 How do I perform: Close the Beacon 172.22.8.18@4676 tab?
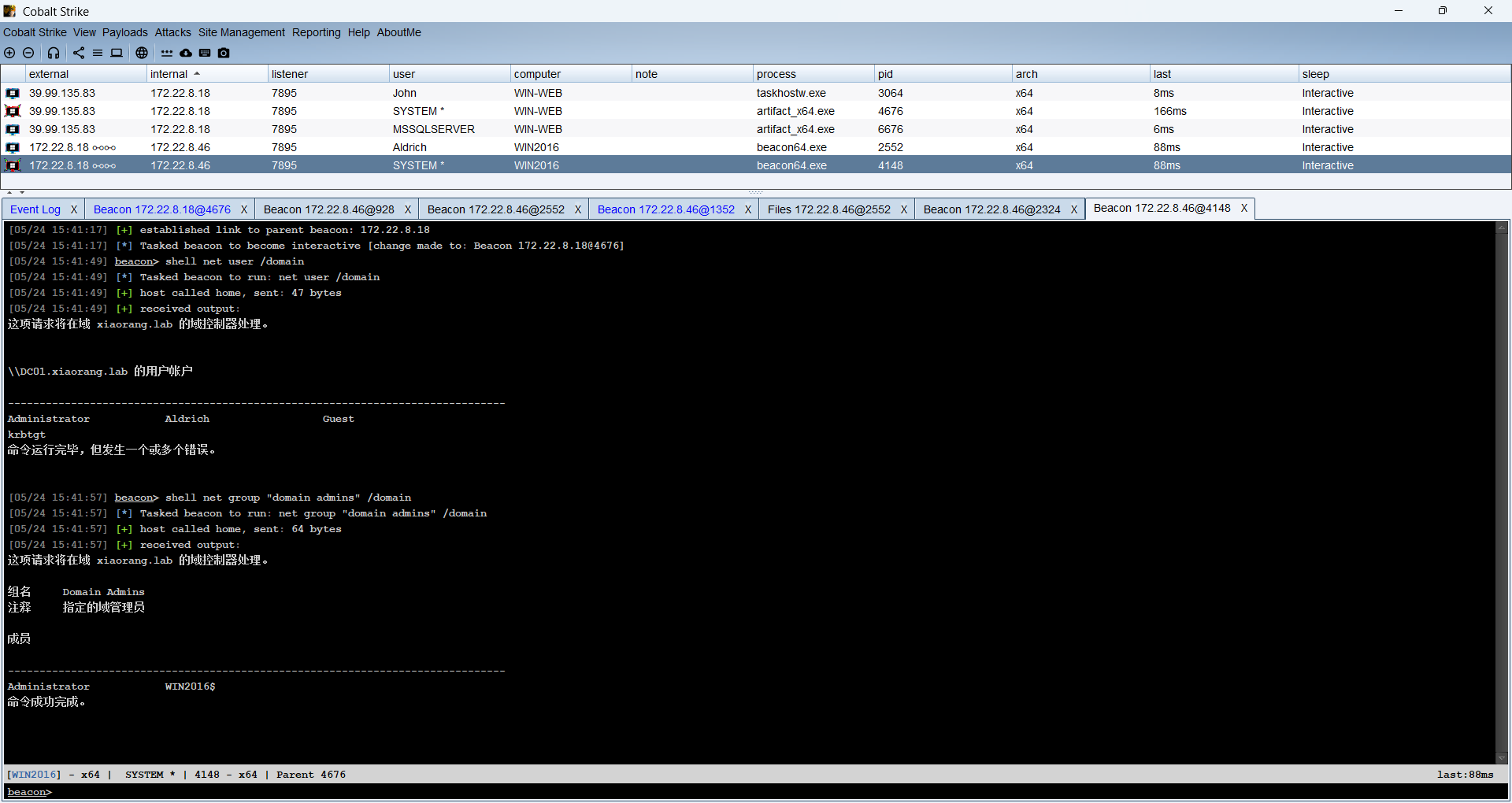[244, 209]
